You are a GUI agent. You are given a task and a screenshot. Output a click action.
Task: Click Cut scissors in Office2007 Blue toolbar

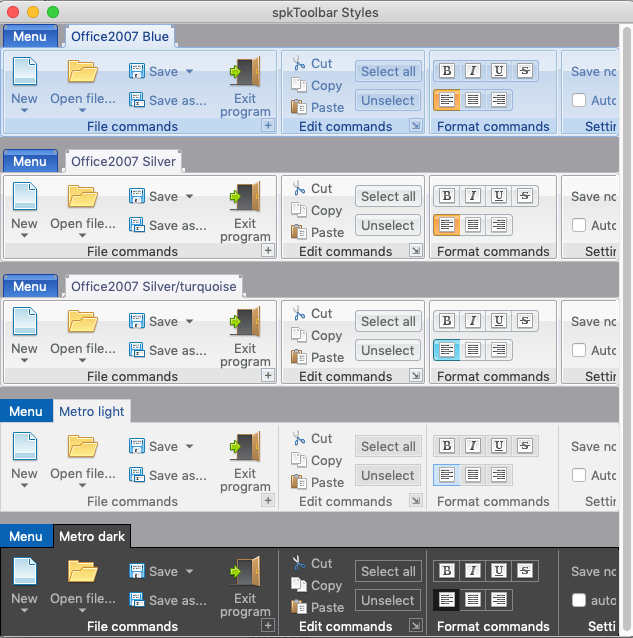point(299,63)
